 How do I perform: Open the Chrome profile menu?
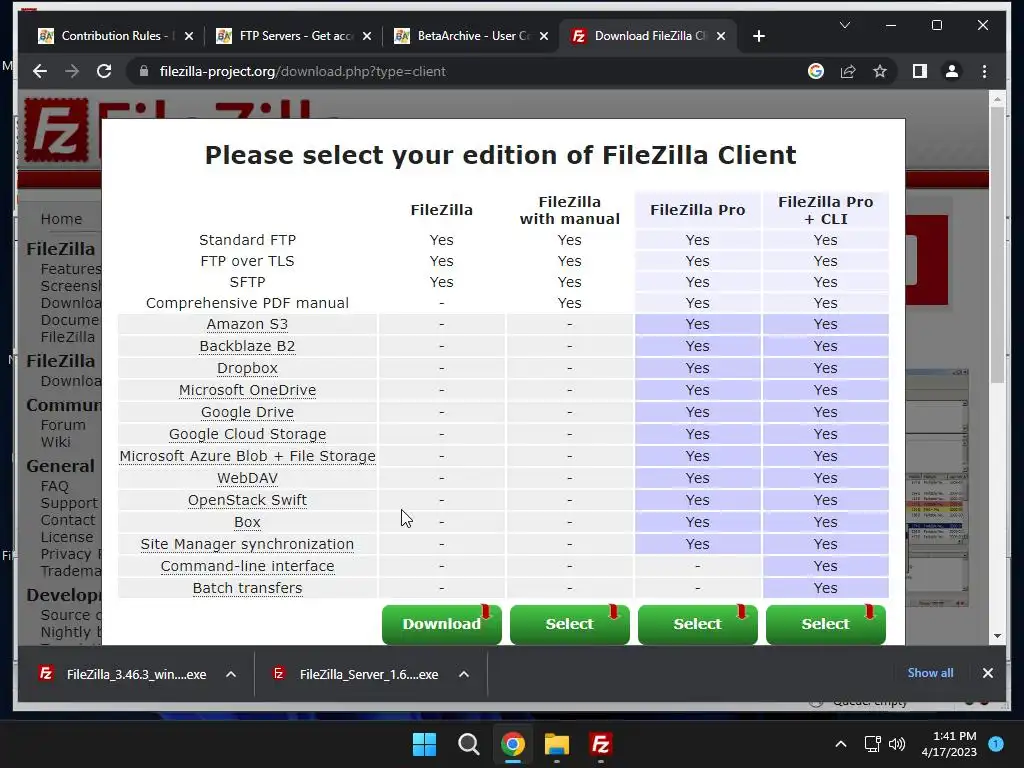[x=952, y=71]
